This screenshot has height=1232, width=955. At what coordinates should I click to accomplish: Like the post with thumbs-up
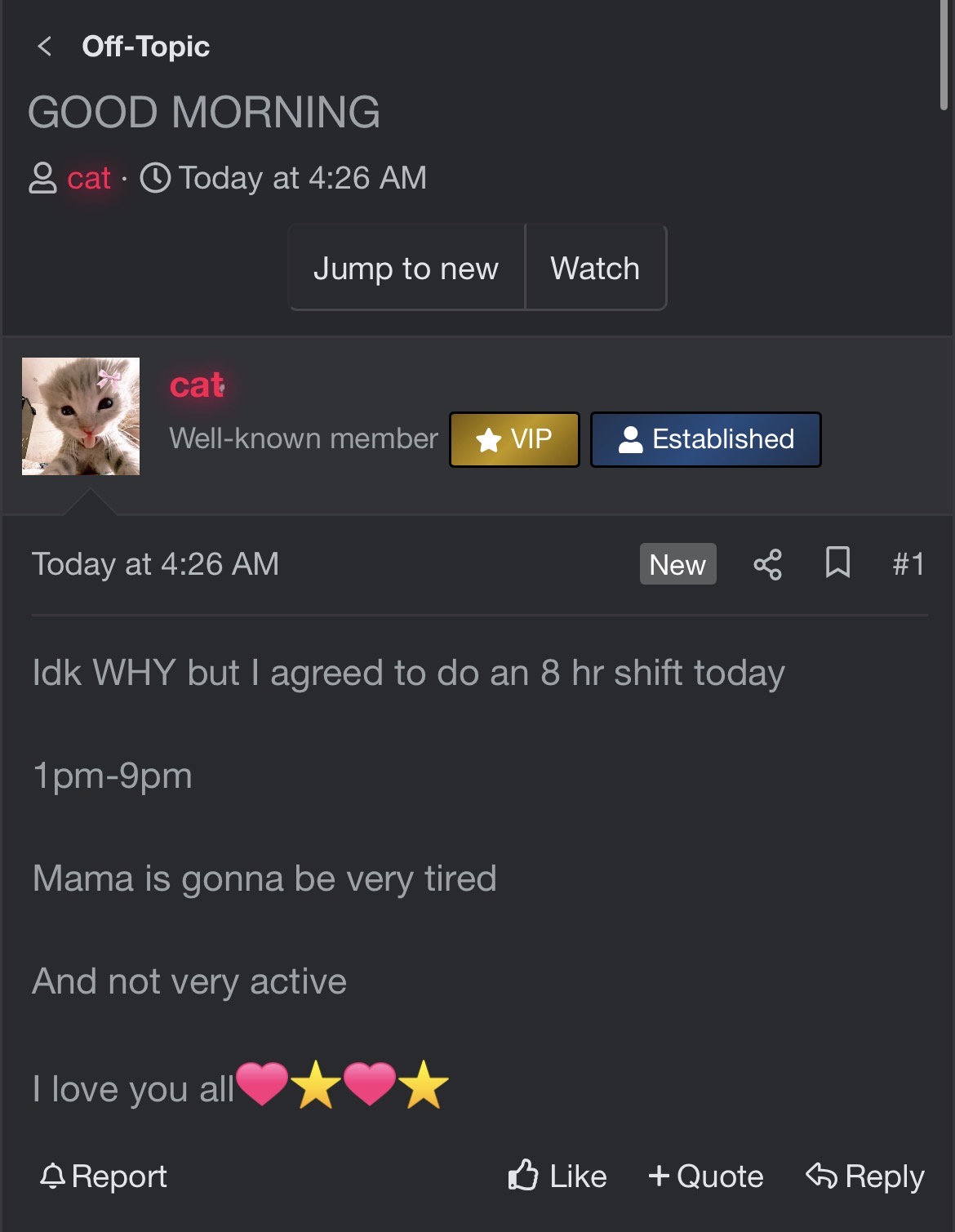click(557, 1176)
